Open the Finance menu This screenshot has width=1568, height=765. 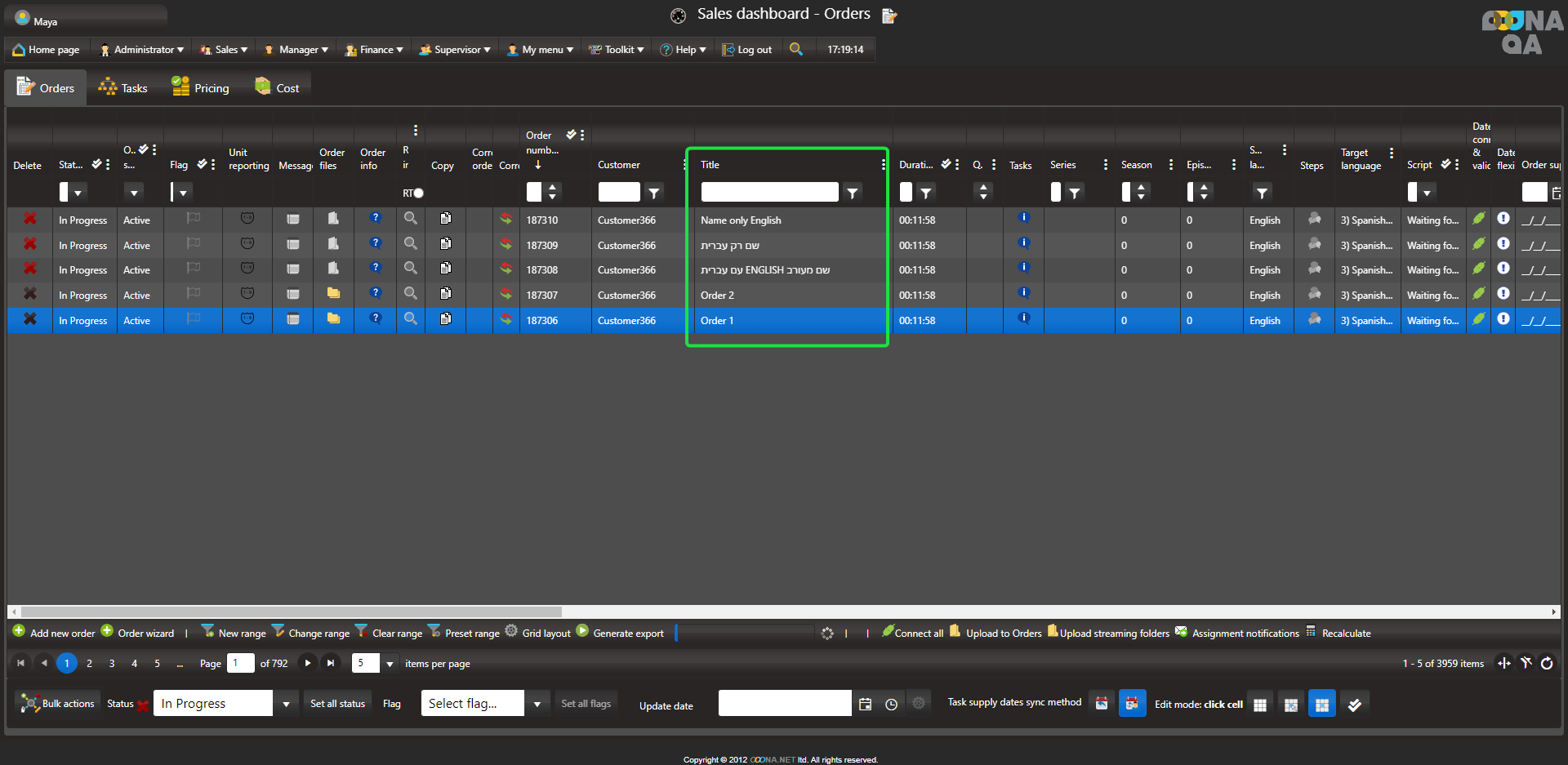[374, 50]
